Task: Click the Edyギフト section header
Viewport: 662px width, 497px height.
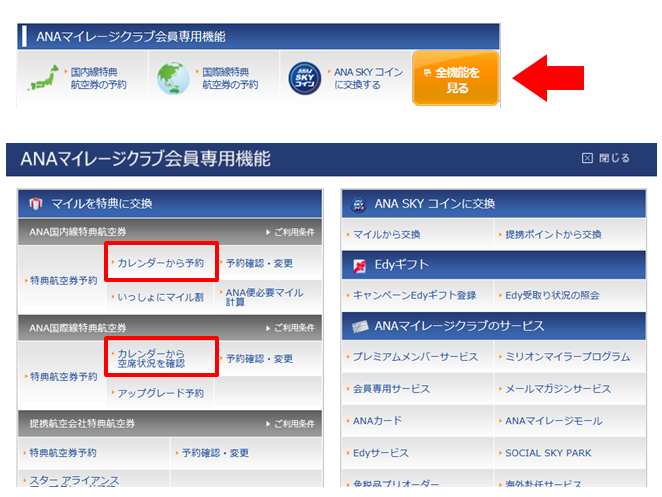Action: tap(494, 265)
